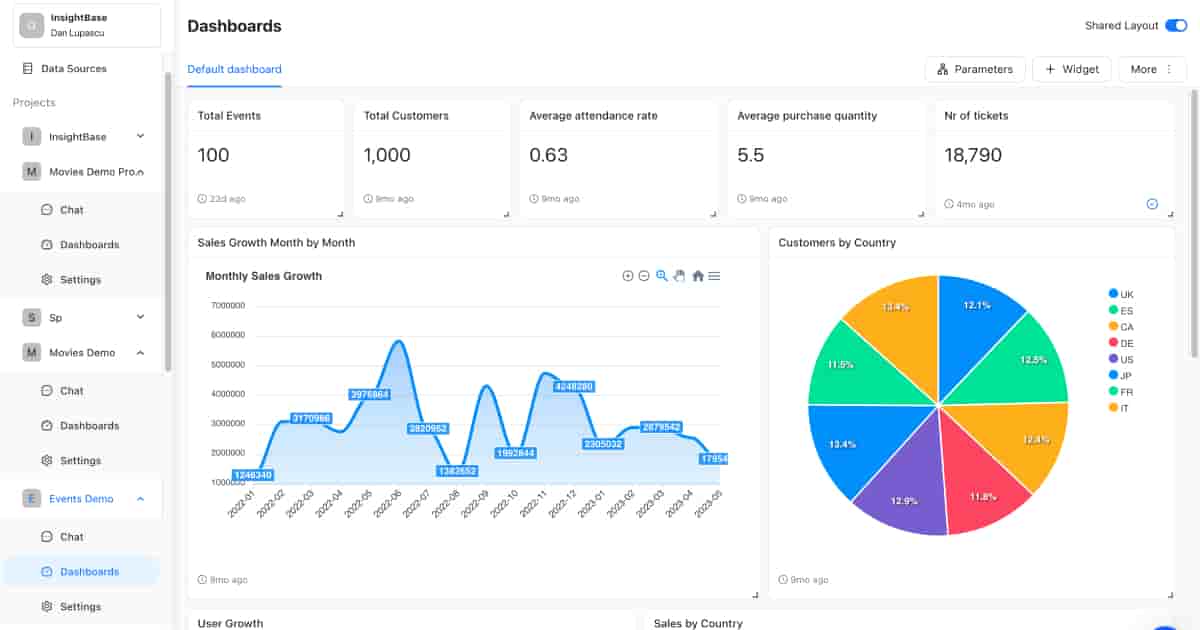
Task: Switch to Default dashboard tab
Action: click(234, 70)
